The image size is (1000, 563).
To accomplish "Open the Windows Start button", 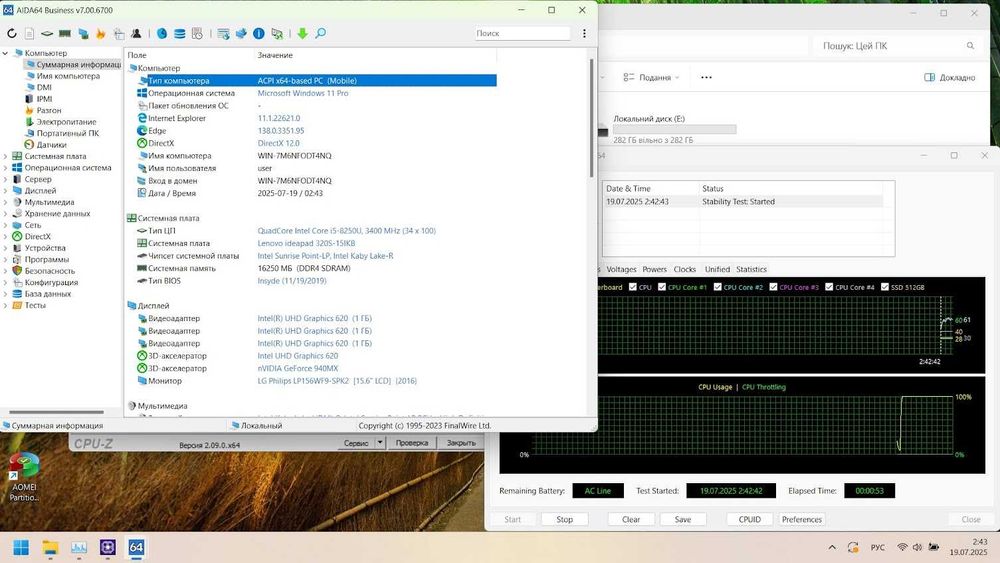I will click(21, 547).
